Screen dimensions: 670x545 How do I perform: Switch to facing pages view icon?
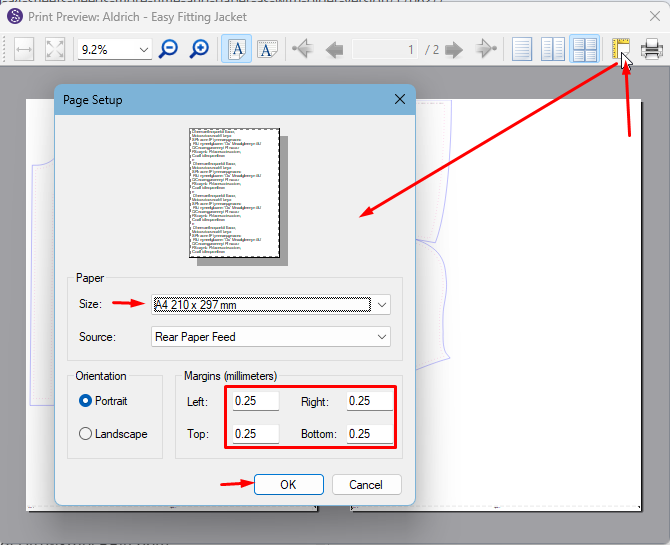tap(552, 49)
